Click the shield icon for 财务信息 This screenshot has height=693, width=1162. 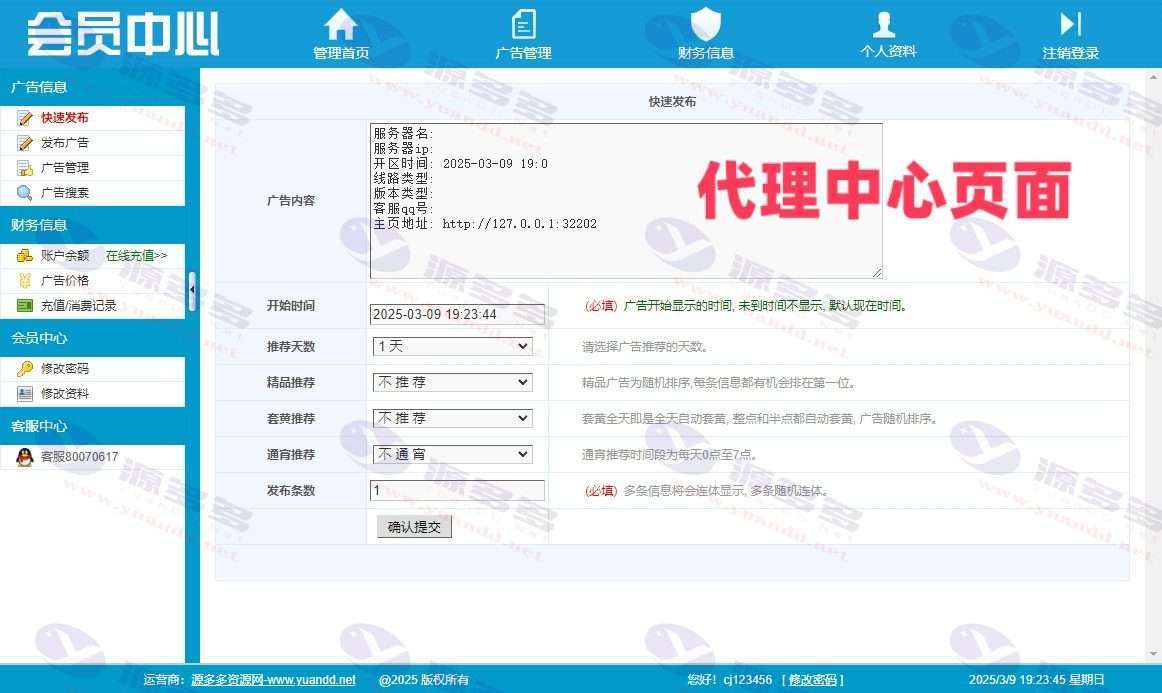[706, 24]
